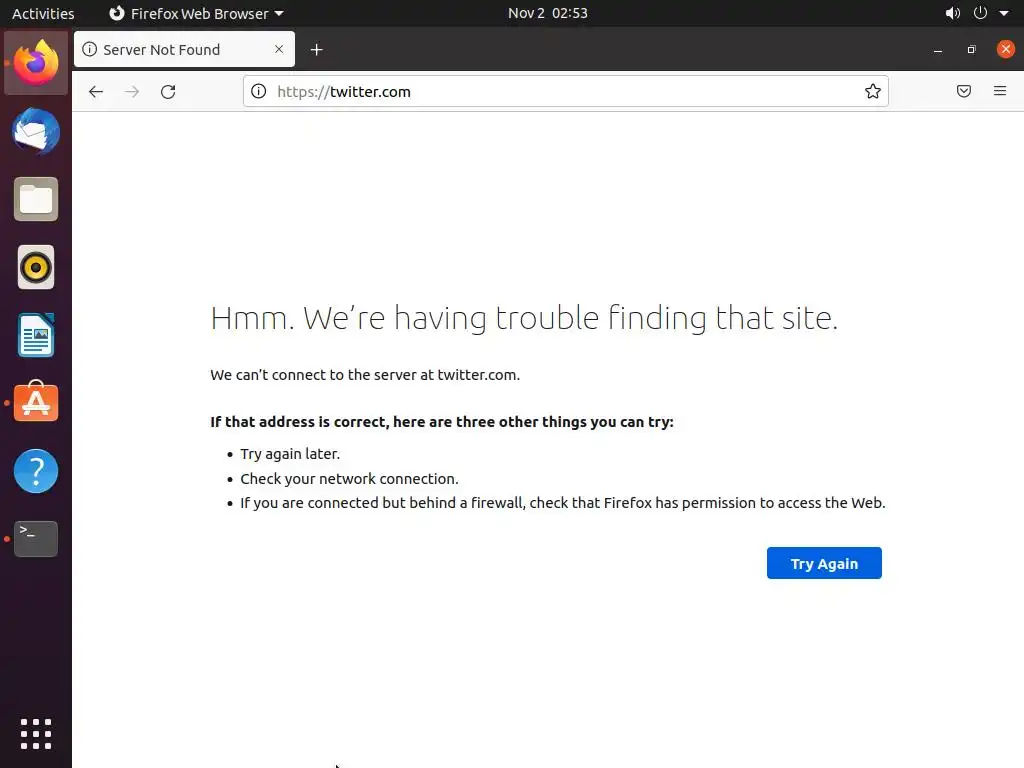The width and height of the screenshot is (1024, 768).
Task: Close the Firefox window
Action: 1006,49
